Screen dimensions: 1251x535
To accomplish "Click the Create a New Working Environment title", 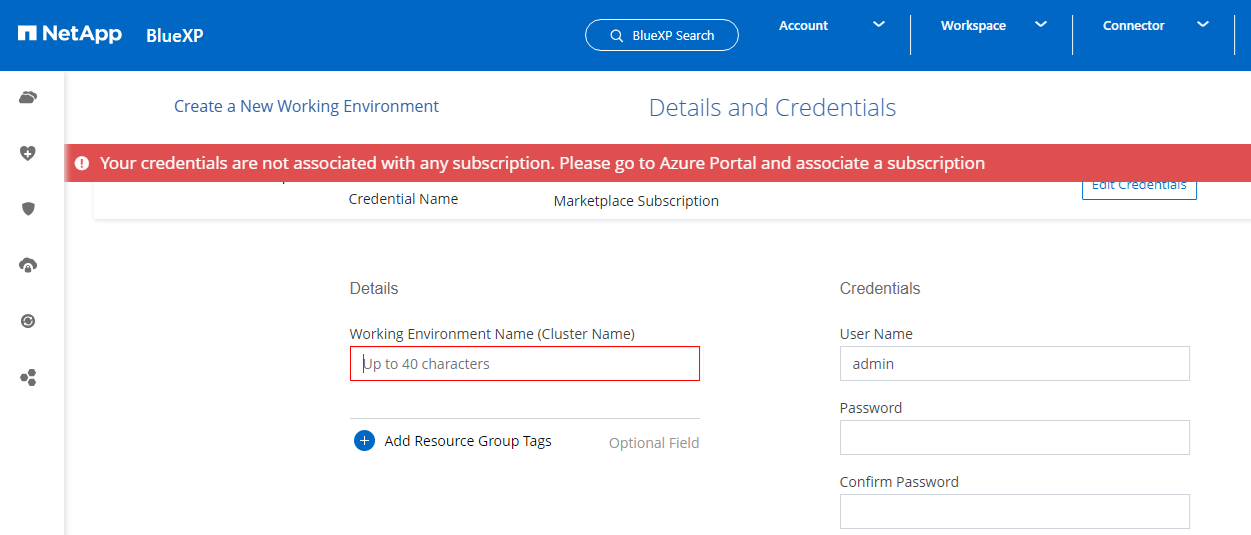I will tap(306, 106).
